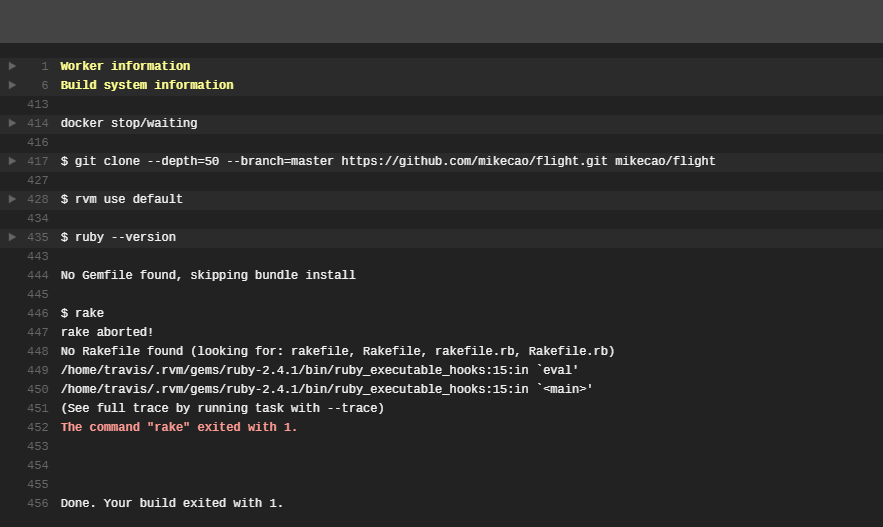Select line number 435

coord(38,238)
